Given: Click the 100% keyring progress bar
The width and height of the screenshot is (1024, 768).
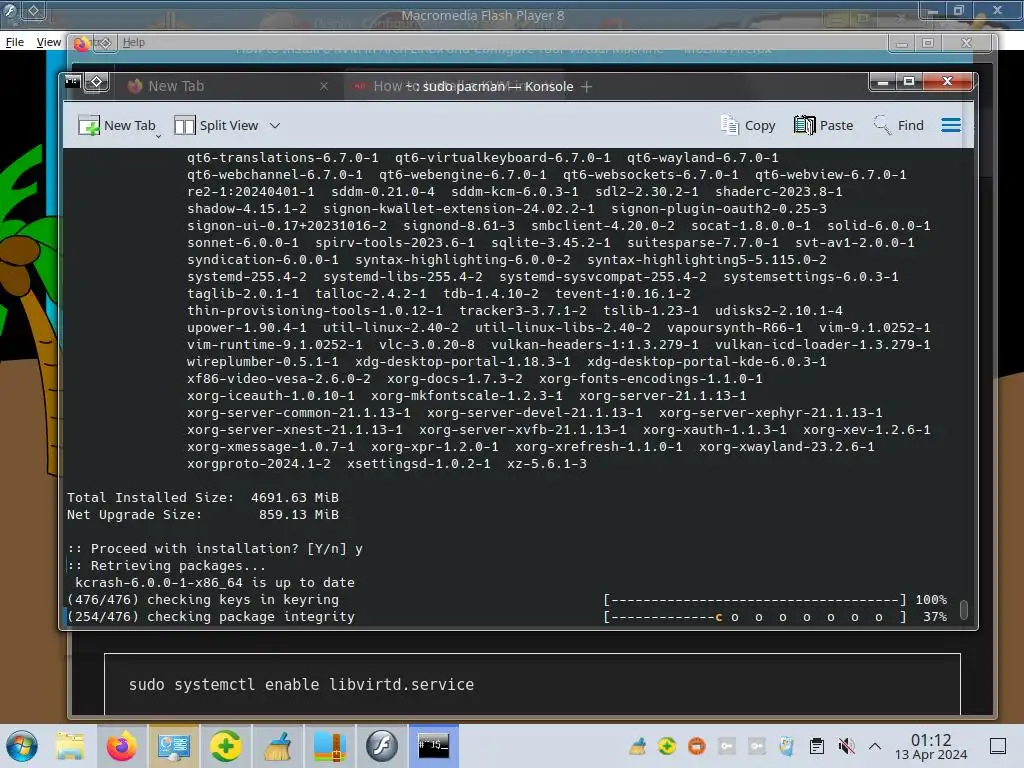Looking at the screenshot, I should click(x=755, y=600).
